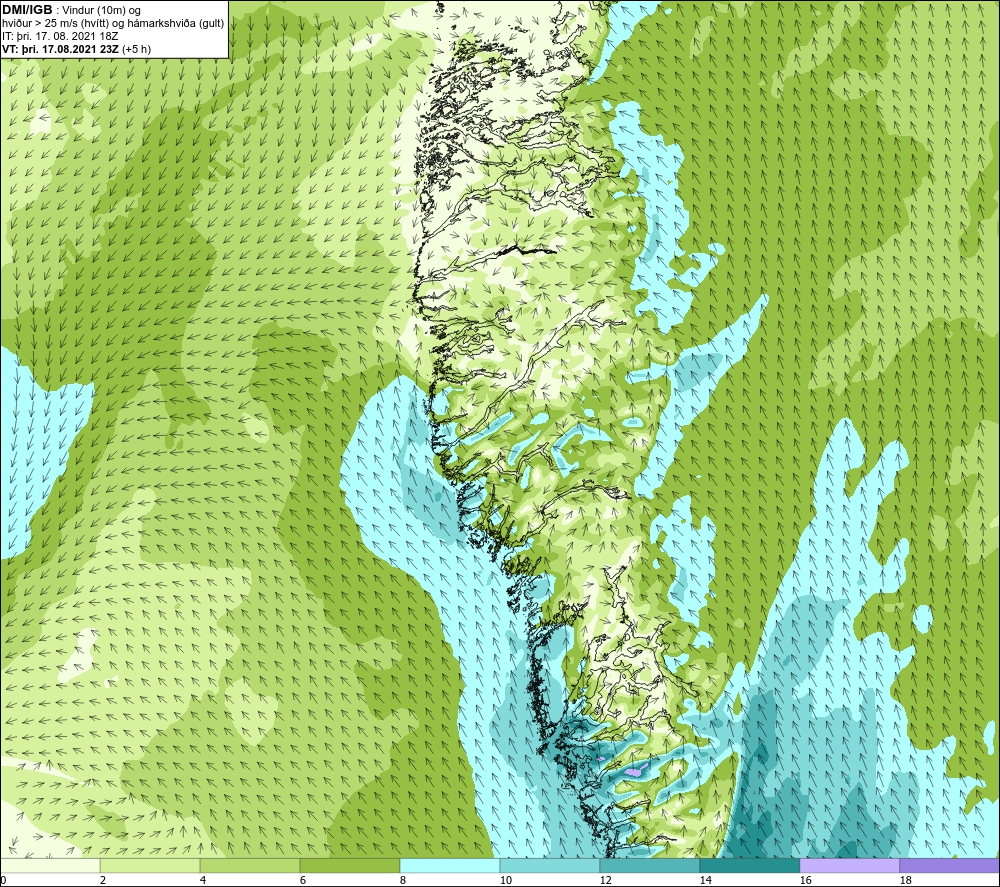1000x887 pixels.
Task: Click the 16–18 m/s light purple legend swatch
Action: tap(849, 866)
